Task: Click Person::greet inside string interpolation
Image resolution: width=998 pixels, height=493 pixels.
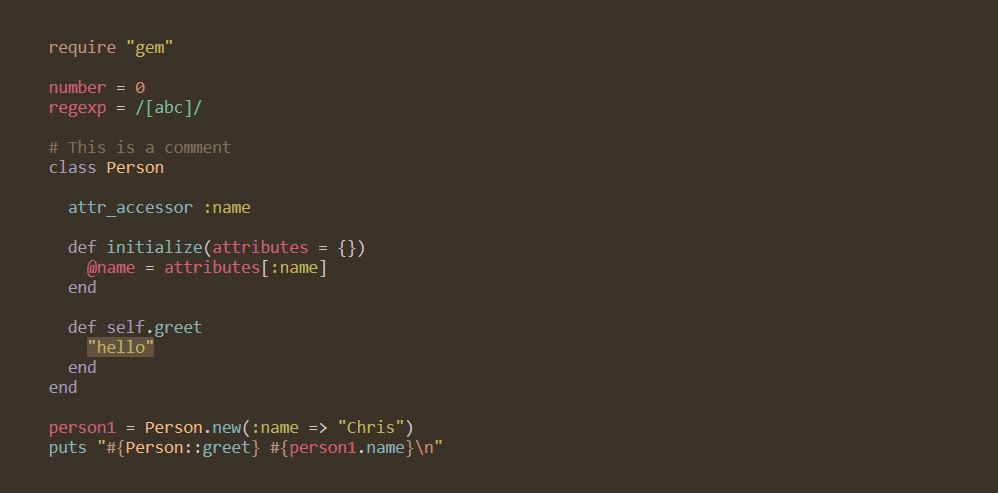Action: pyautogui.click(x=188, y=447)
